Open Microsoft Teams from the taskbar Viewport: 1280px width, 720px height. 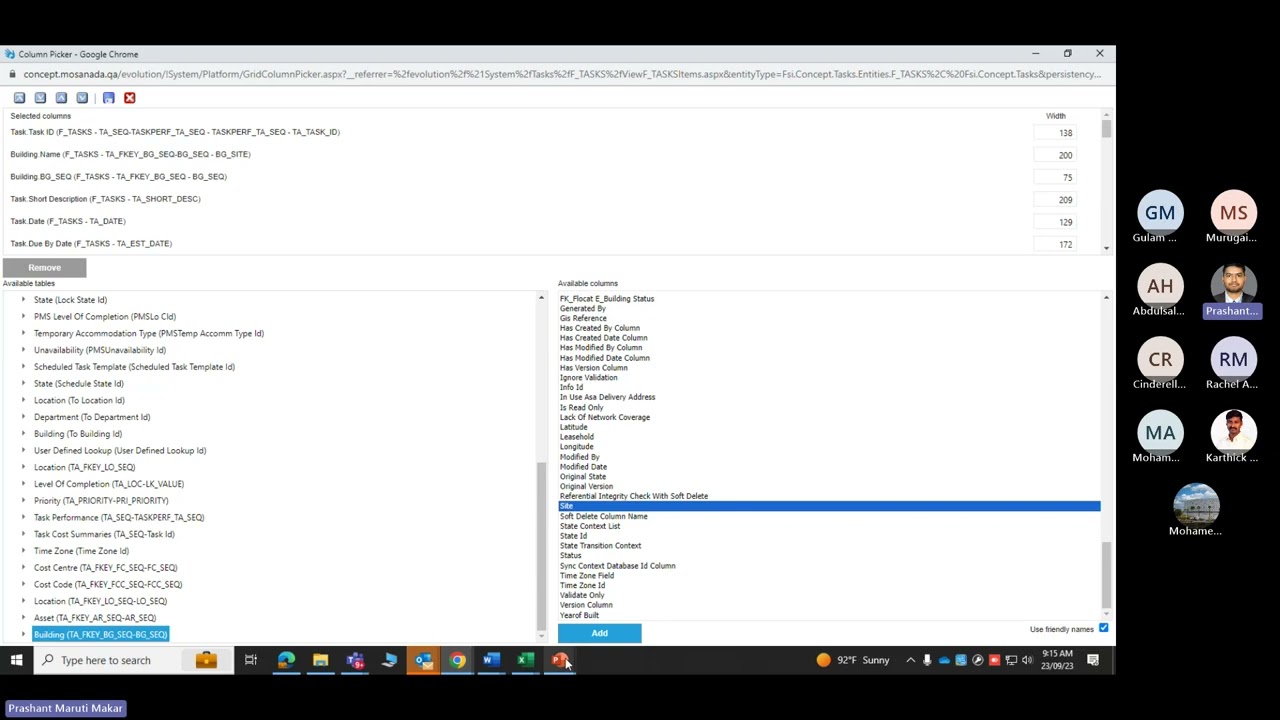click(355, 660)
